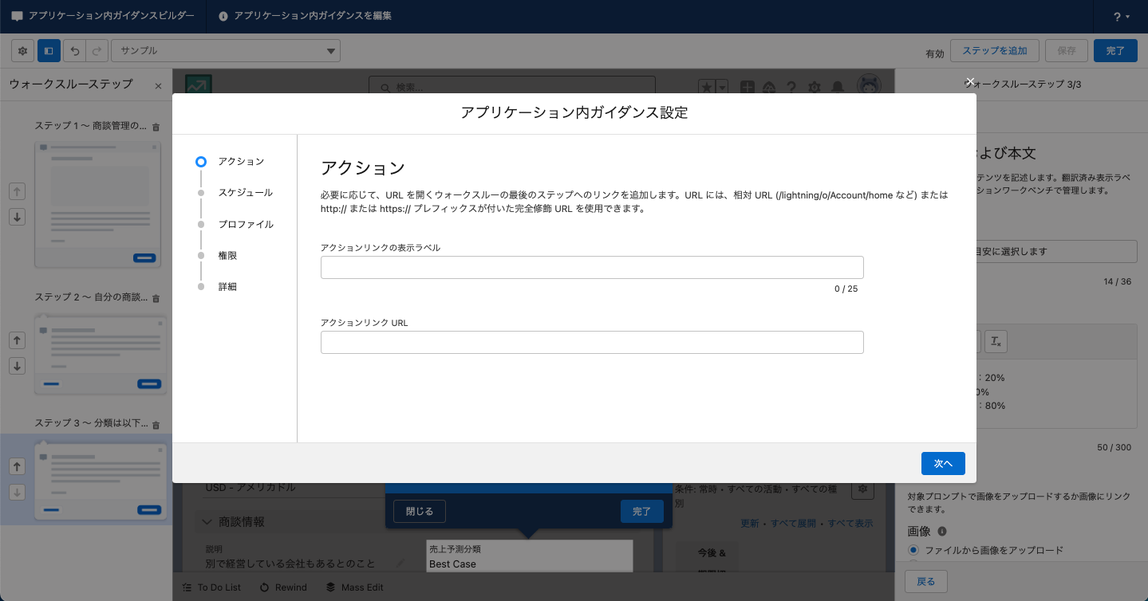Move step 3 up with arrow icon

pos(17,466)
